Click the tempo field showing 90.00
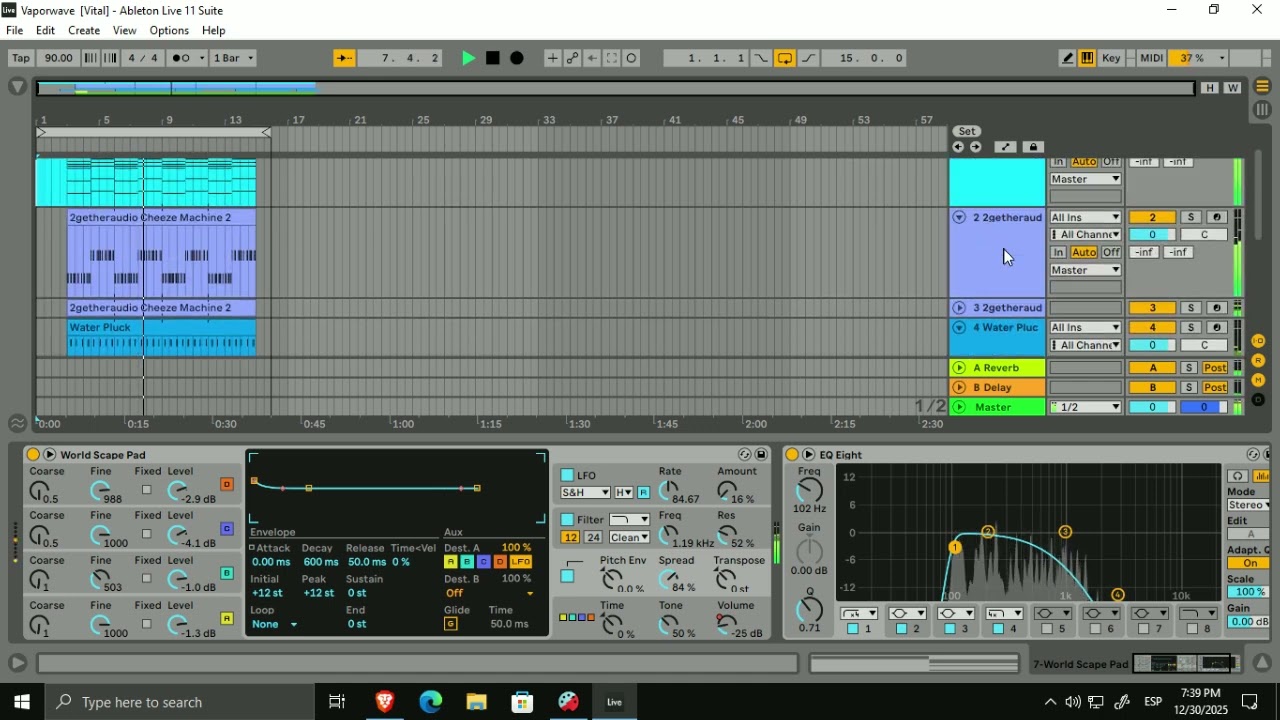This screenshot has width=1280, height=720. (59, 58)
